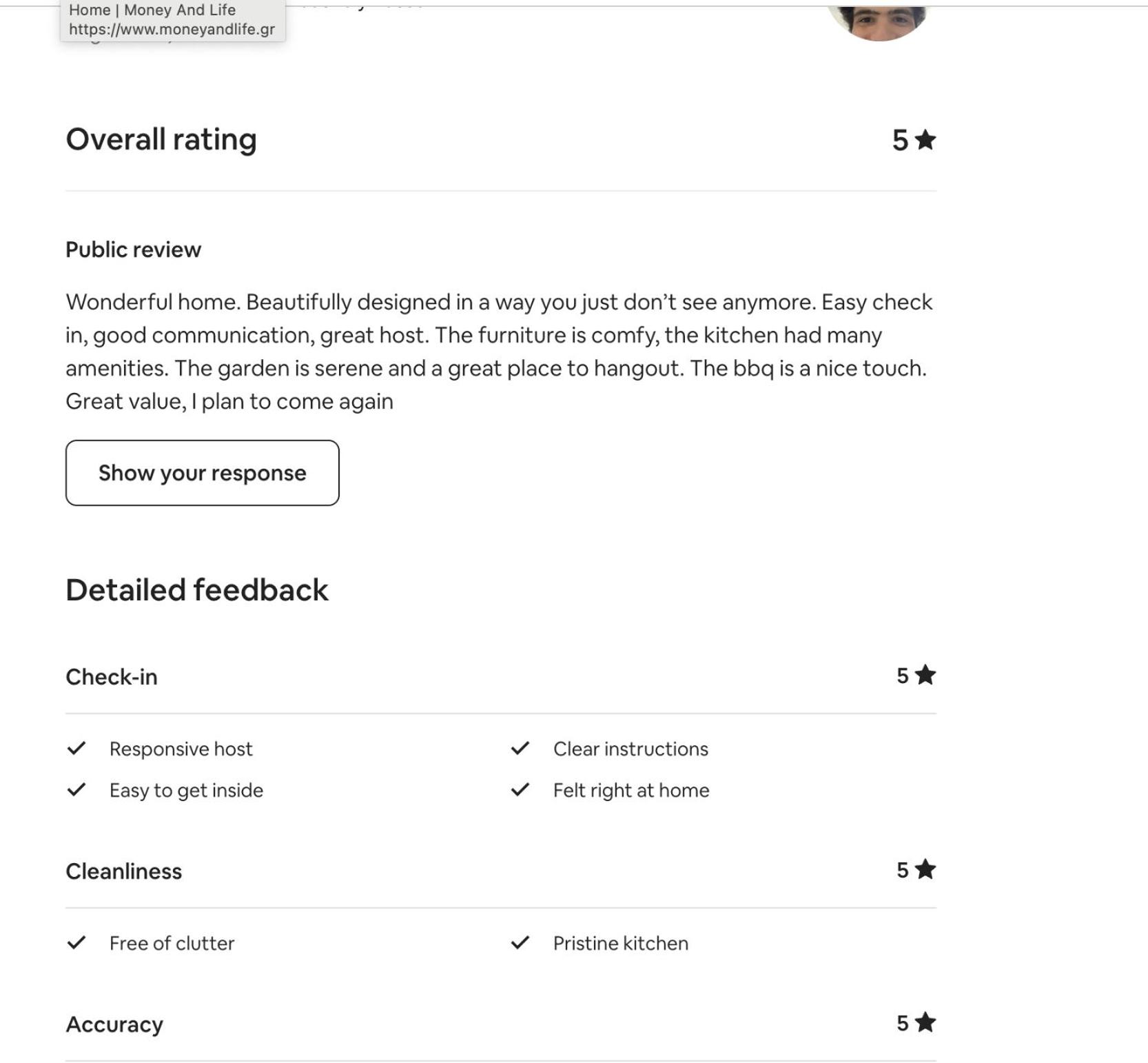Image resolution: width=1148 pixels, height=1063 pixels.
Task: Click the Cleanliness rating star icon
Action: pos(925,869)
